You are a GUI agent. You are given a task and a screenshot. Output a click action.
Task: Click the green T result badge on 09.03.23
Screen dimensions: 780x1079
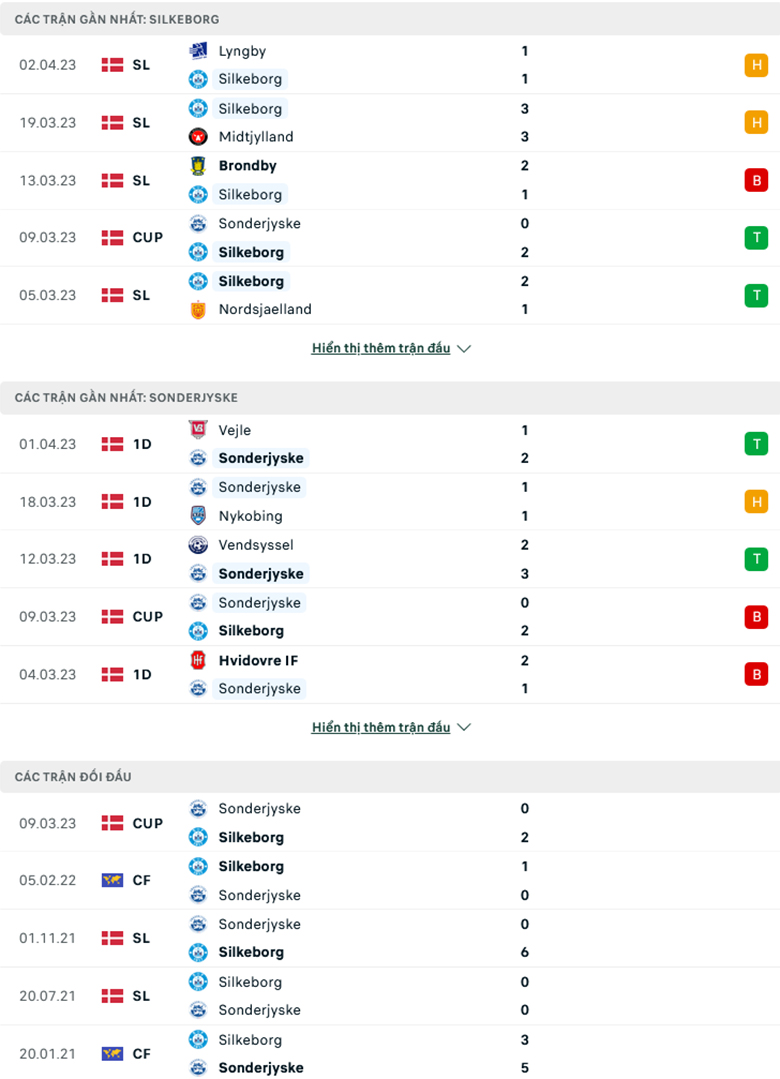pyautogui.click(x=757, y=237)
